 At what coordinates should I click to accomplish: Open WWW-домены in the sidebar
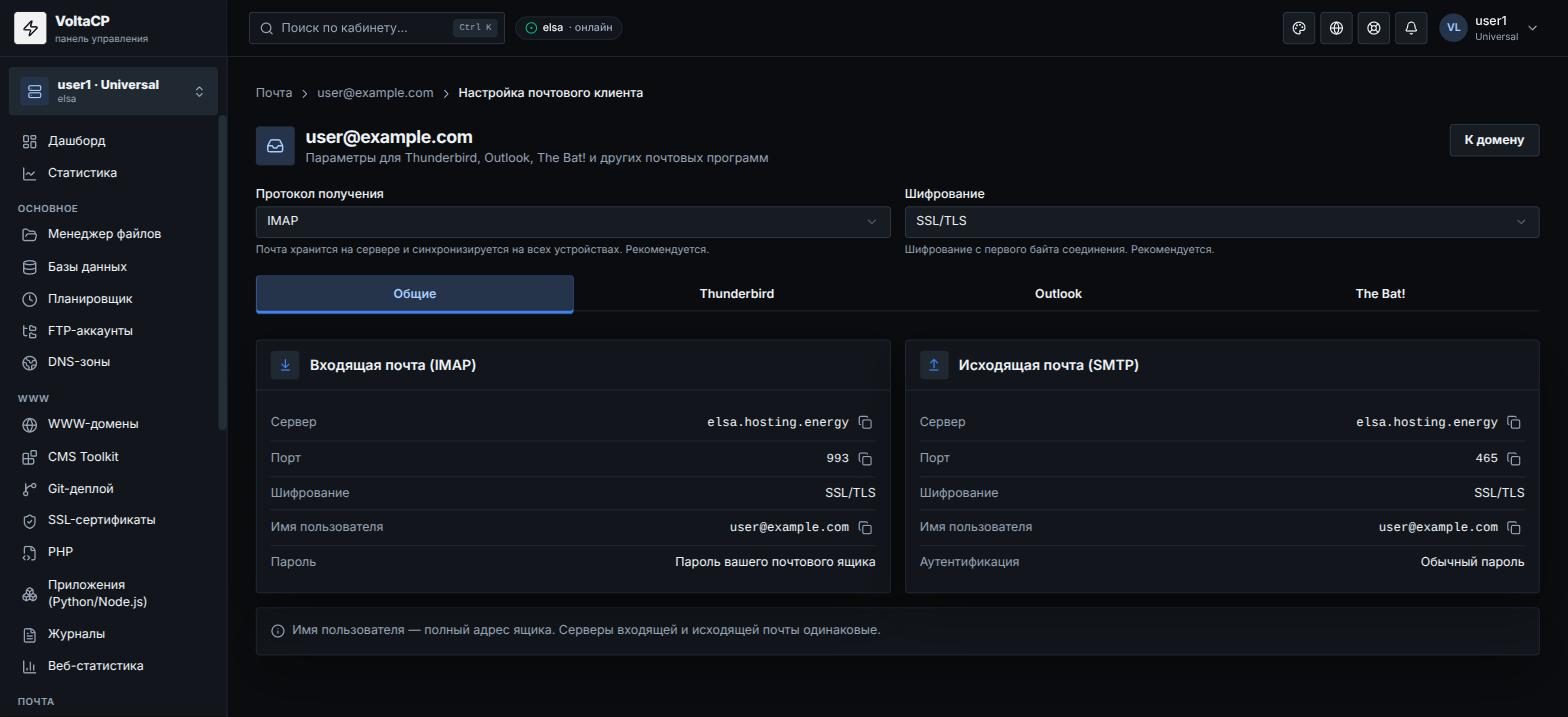113,424
